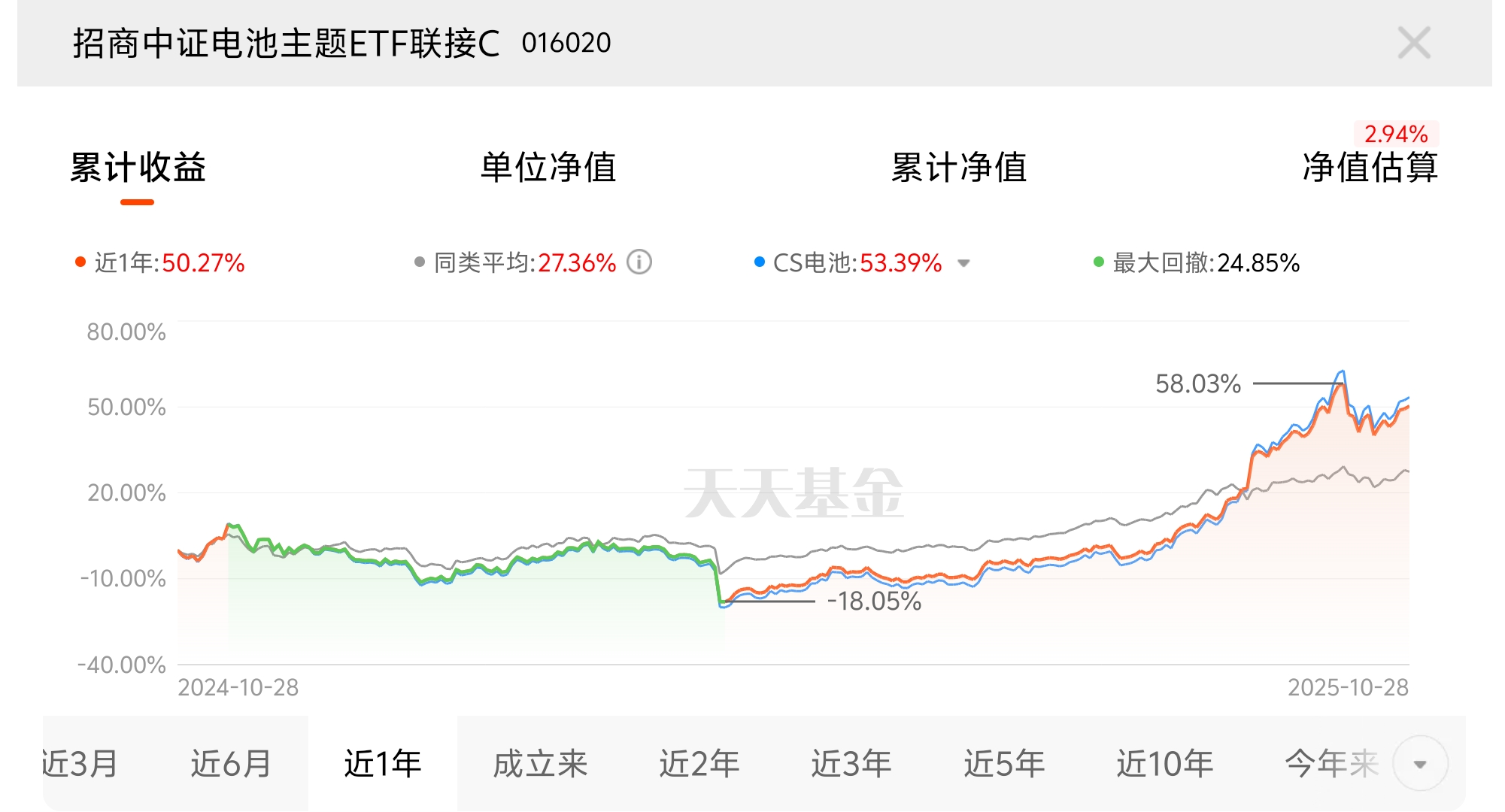Select the 近6月 time range
The image size is (1505, 812).
[231, 764]
